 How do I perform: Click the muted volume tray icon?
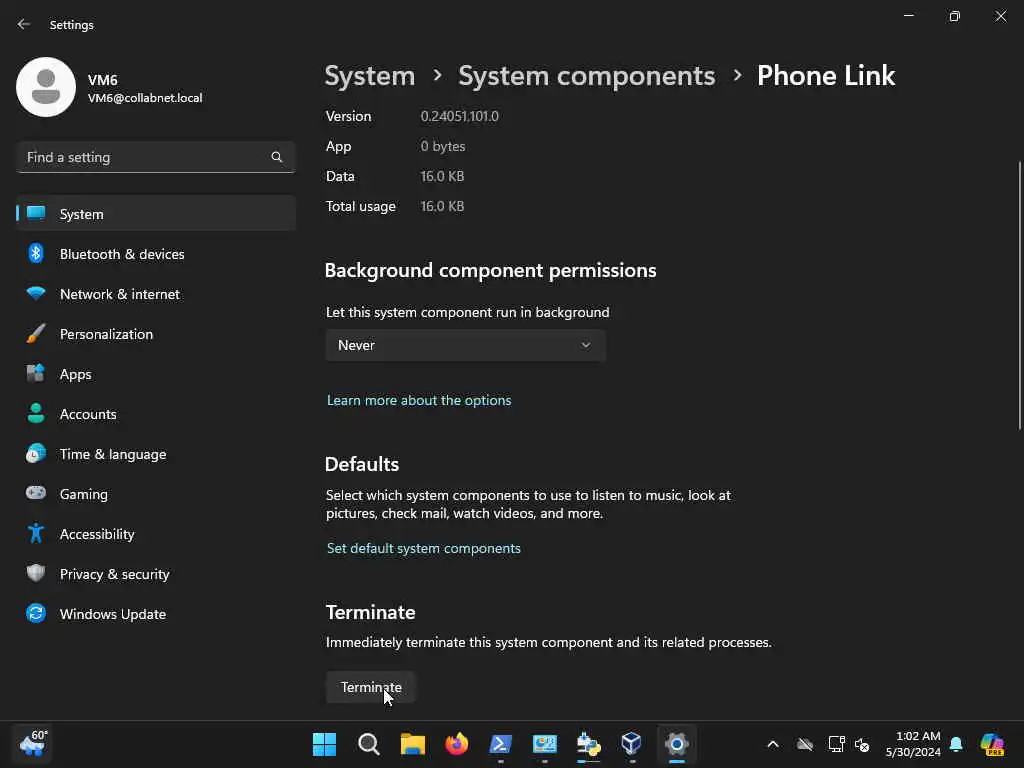(x=862, y=744)
